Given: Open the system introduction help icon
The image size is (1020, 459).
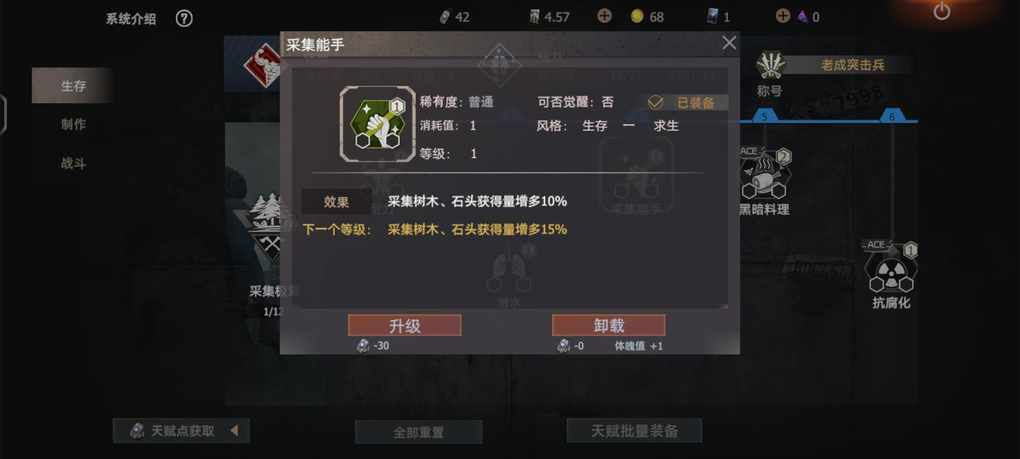Looking at the screenshot, I should click(x=184, y=19).
